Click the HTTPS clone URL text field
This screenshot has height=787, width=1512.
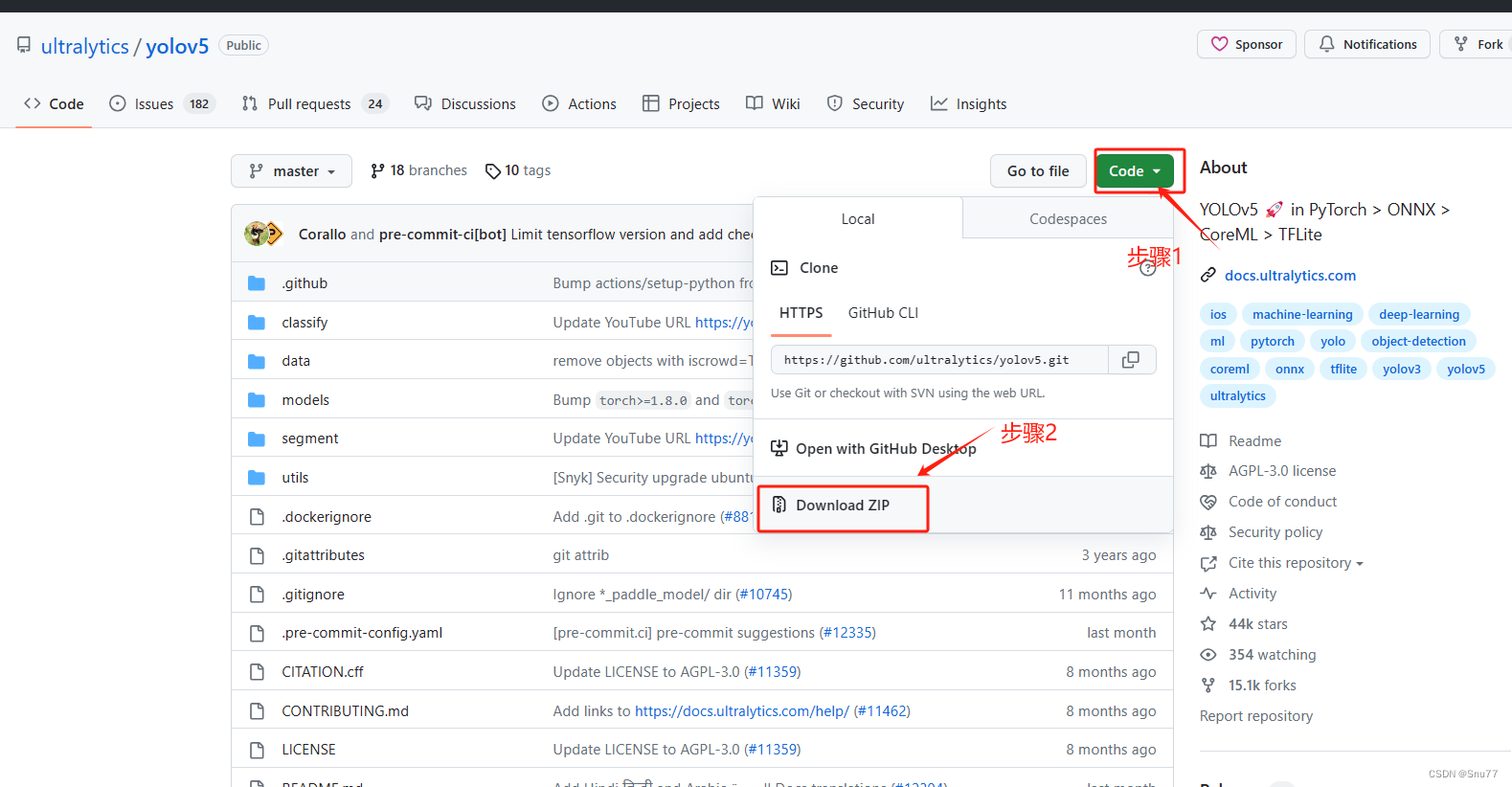click(x=939, y=360)
